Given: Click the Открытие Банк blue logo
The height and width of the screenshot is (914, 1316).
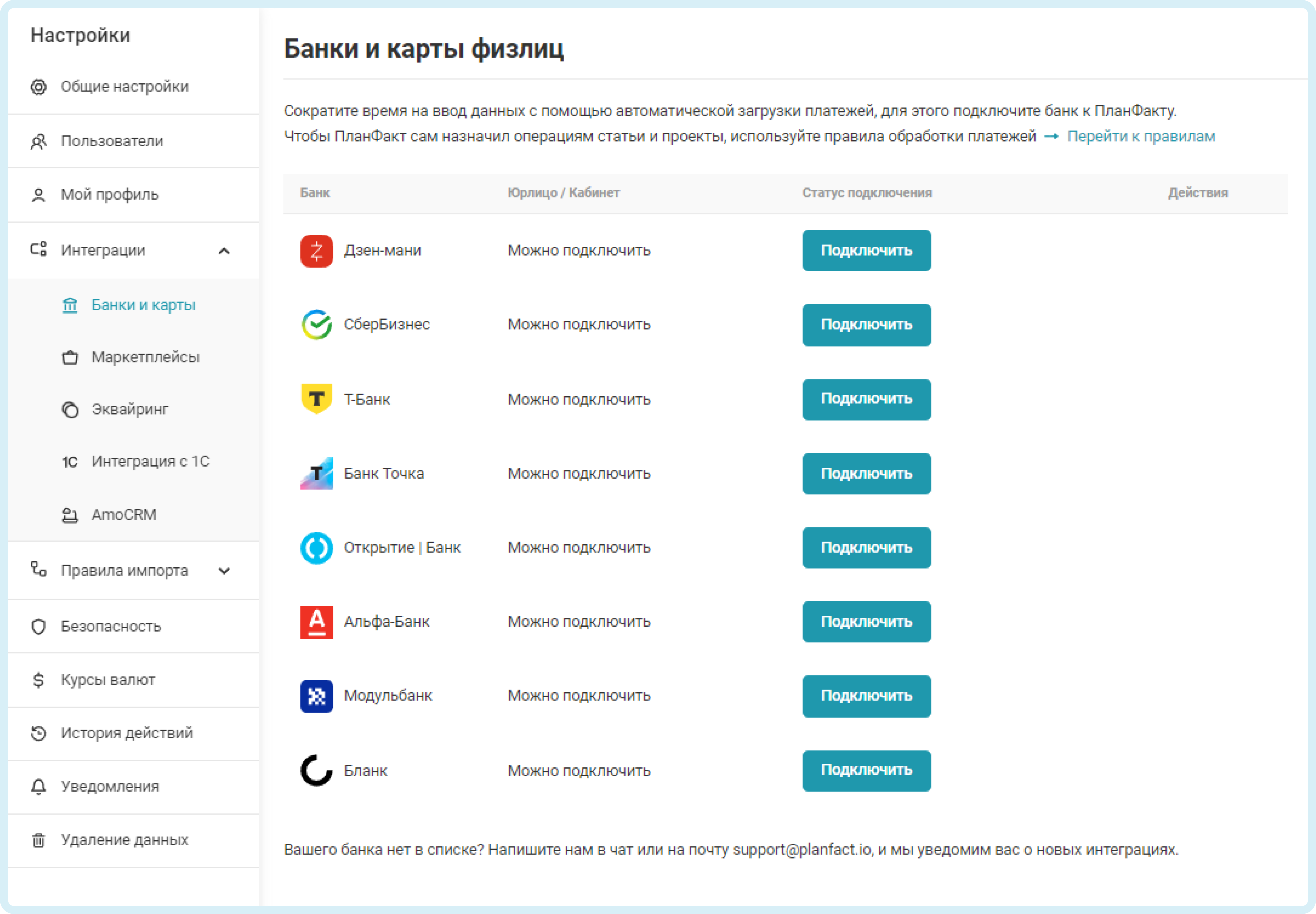Looking at the screenshot, I should [x=317, y=548].
